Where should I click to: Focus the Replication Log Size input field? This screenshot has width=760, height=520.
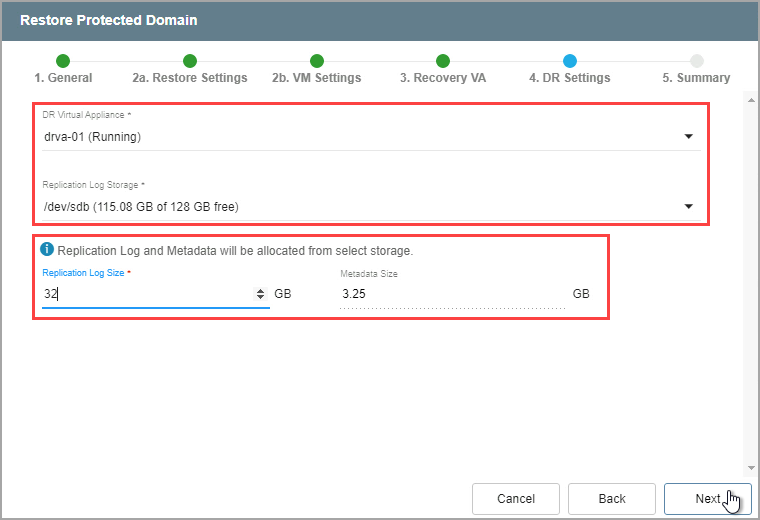click(x=145, y=294)
